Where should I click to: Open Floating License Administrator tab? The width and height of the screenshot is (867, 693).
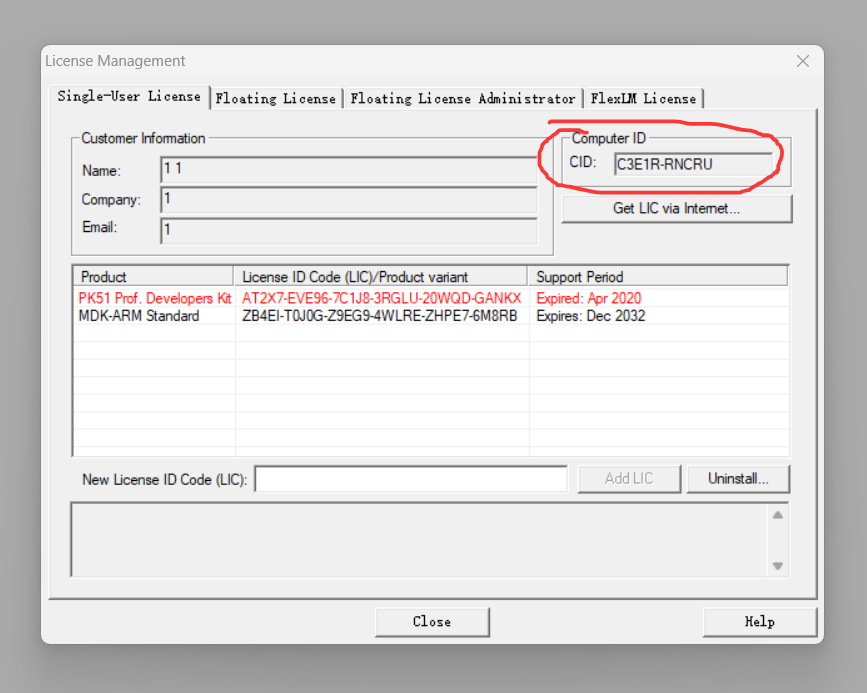[463, 98]
